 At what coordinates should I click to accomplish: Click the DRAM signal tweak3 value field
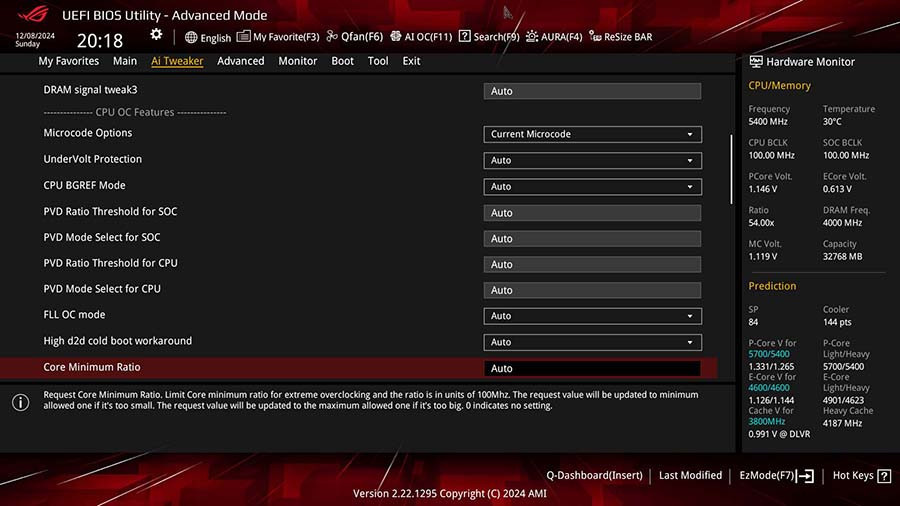pos(592,91)
